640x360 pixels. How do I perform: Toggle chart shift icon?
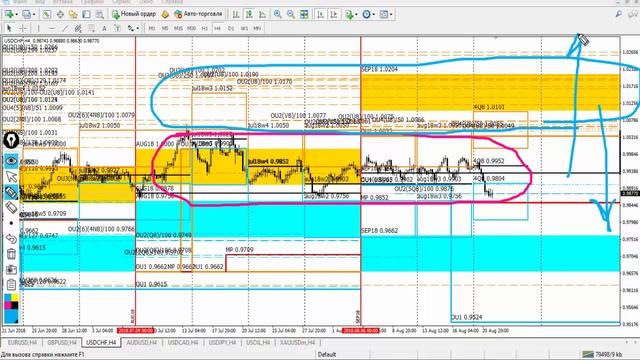coord(333,14)
